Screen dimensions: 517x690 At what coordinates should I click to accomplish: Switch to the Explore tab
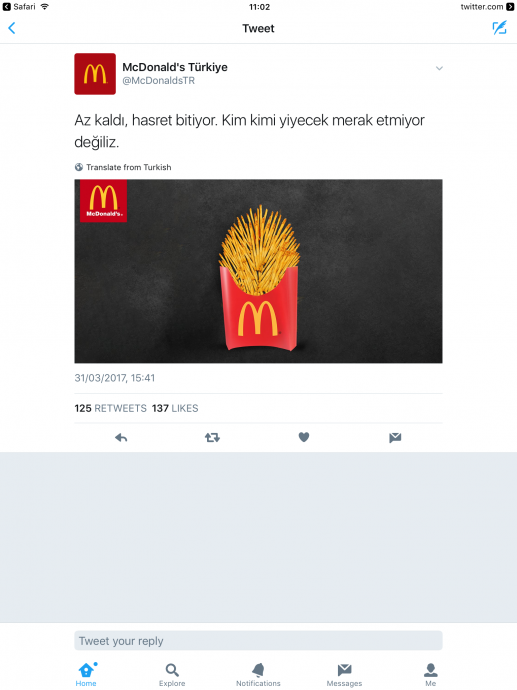(x=172, y=675)
